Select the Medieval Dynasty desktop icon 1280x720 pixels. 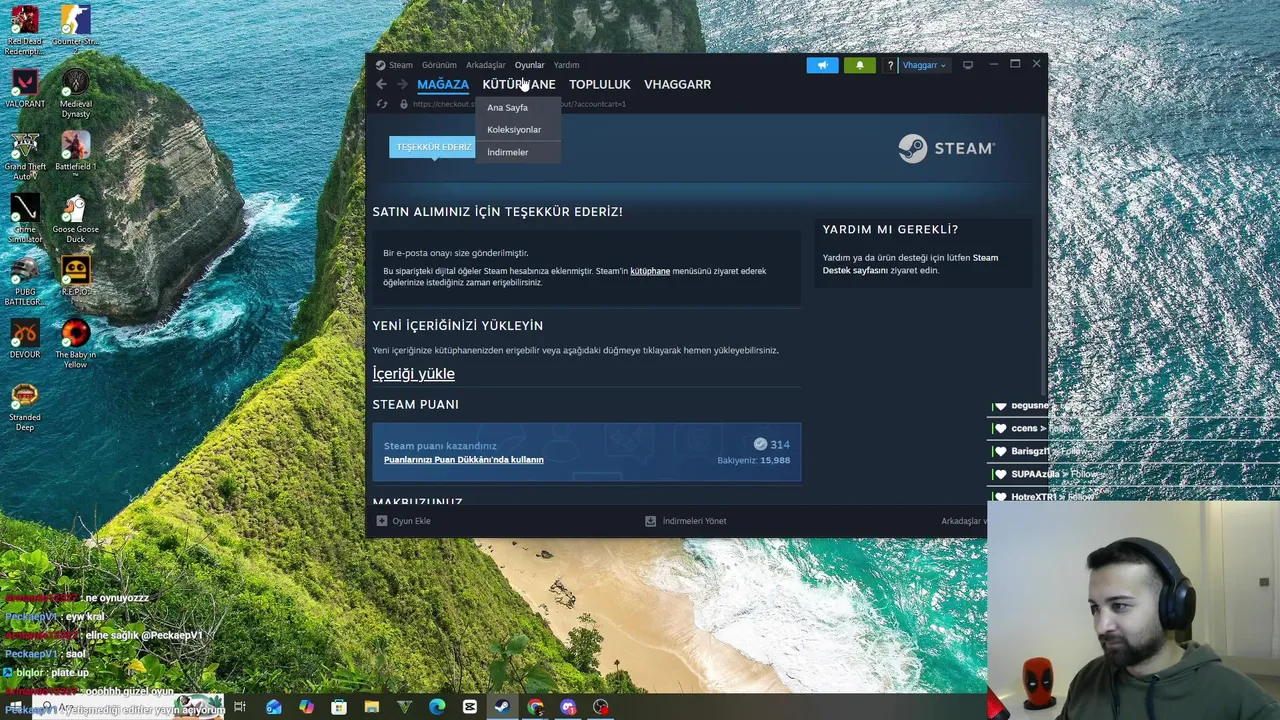[75, 94]
